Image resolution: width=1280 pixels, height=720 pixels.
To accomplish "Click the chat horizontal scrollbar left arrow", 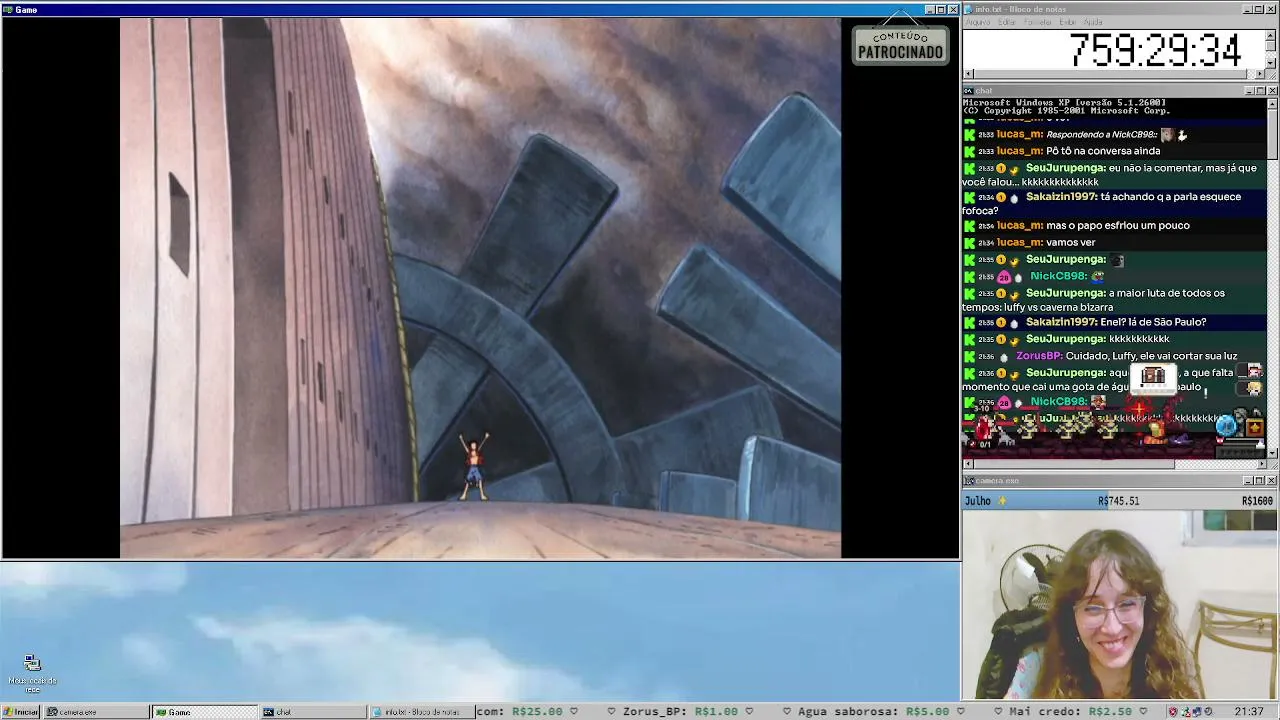I will tap(967, 463).
